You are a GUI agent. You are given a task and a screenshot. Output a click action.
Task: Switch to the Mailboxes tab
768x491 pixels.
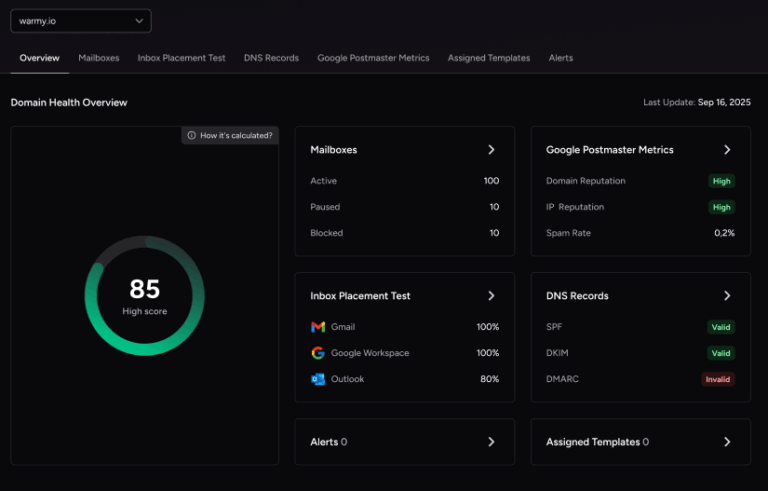pos(98,58)
